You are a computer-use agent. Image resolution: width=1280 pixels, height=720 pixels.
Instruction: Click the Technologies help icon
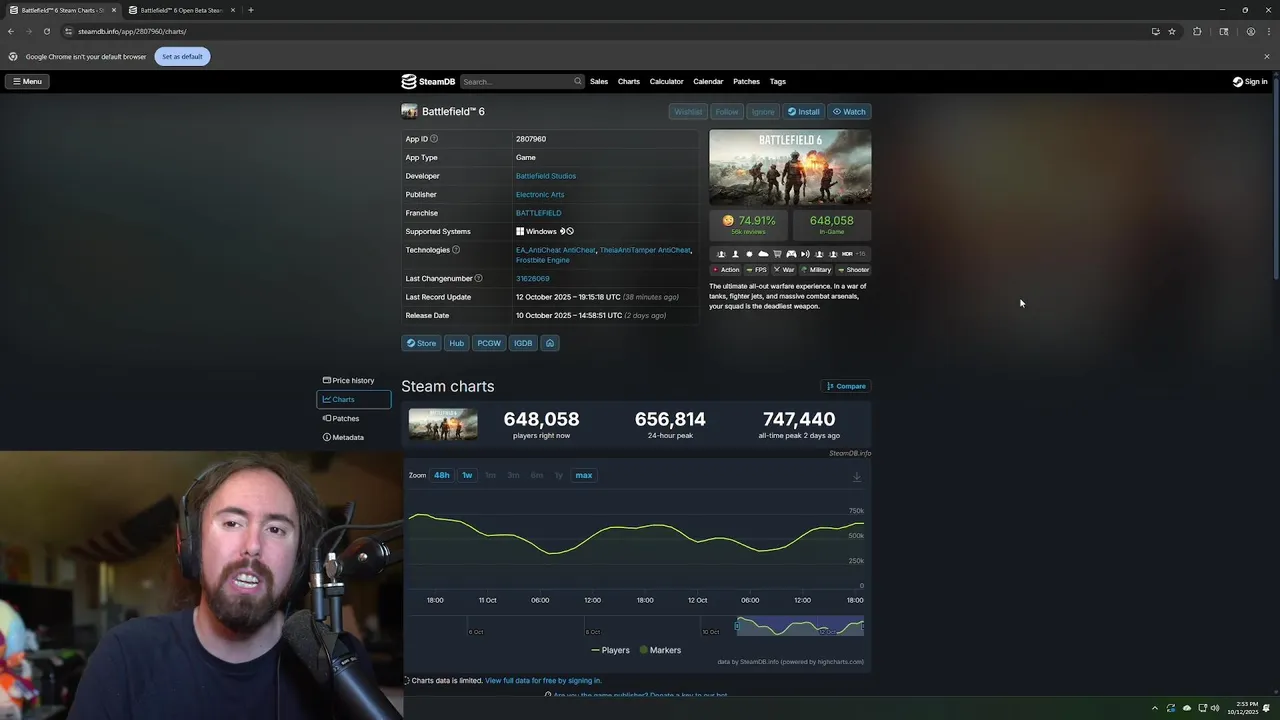[x=456, y=250]
